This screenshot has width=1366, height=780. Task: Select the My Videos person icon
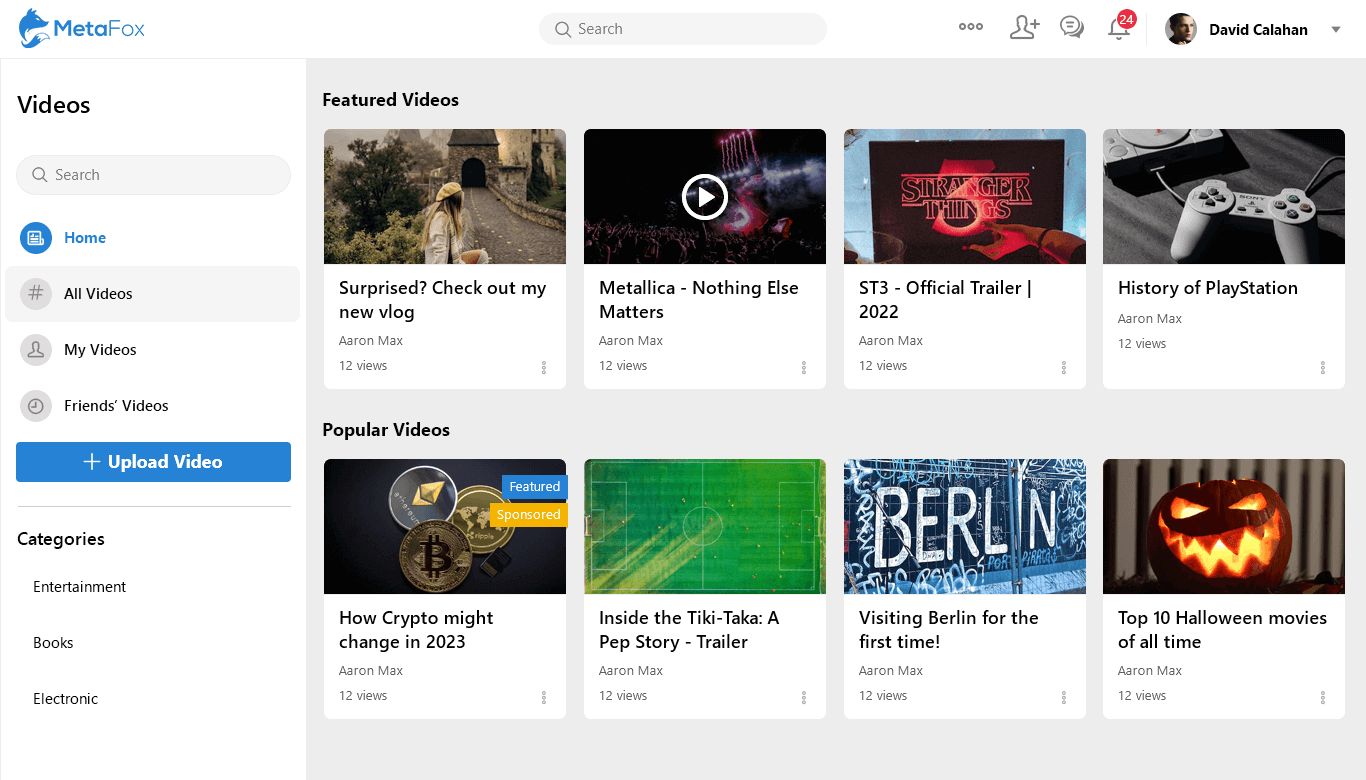pyautogui.click(x=36, y=349)
